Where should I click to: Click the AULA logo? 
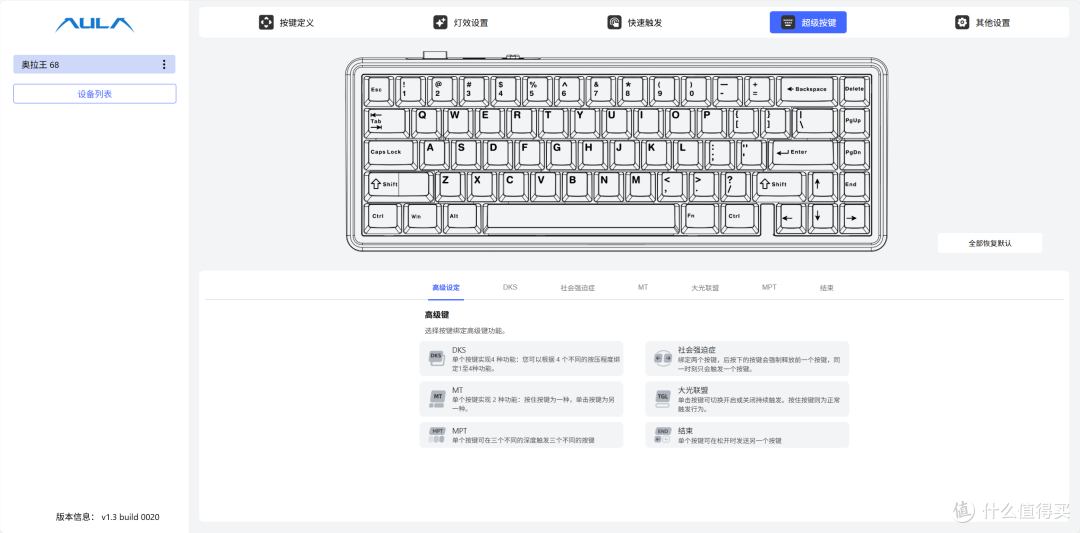(94, 25)
